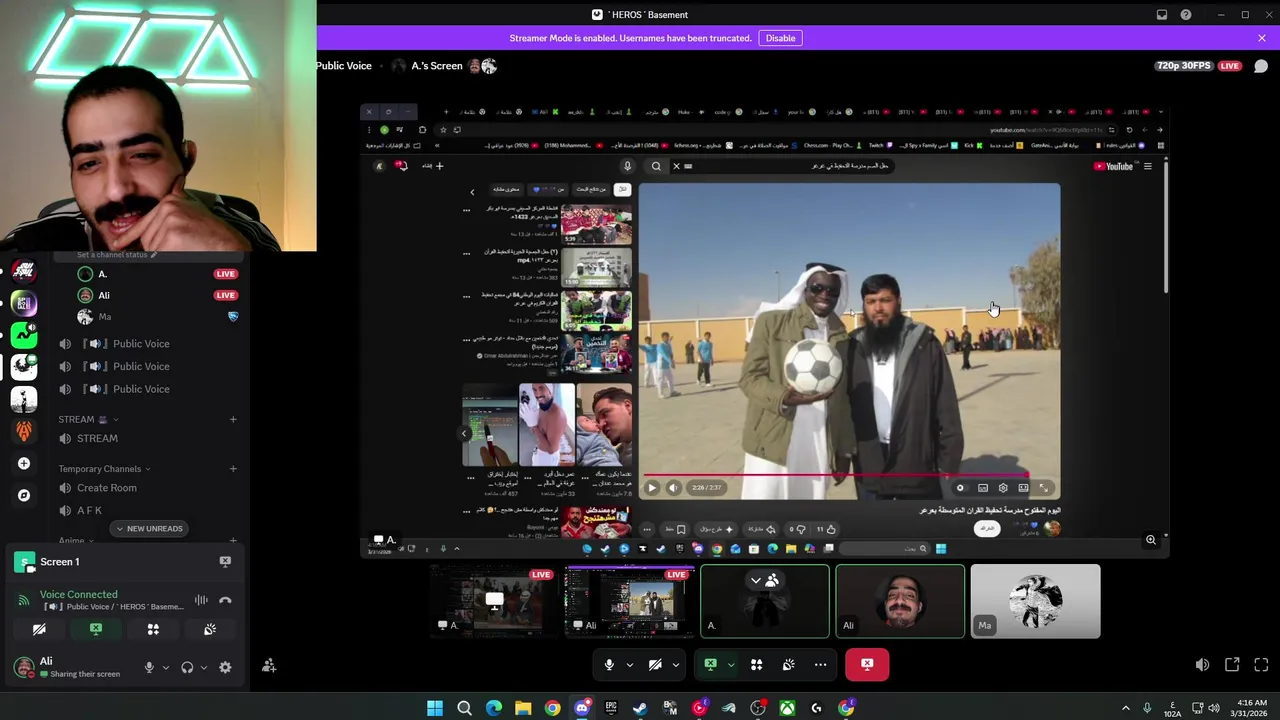
Task: Open more options three-dots in call bar
Action: [x=820, y=664]
